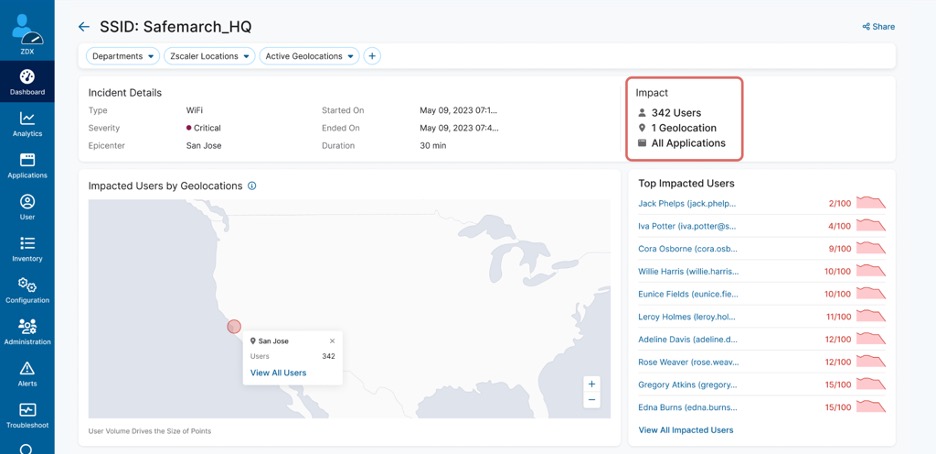The image size is (936, 454).
Task: Open View All Impacted Users link
Action: (x=685, y=430)
